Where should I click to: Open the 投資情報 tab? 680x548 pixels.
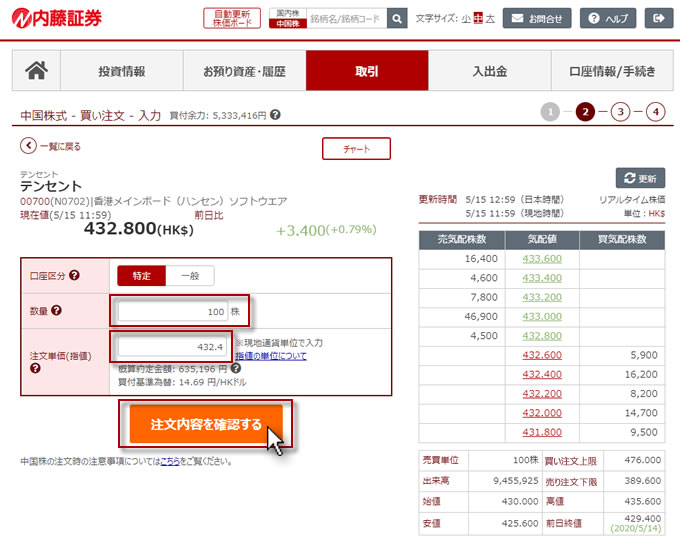(122, 71)
